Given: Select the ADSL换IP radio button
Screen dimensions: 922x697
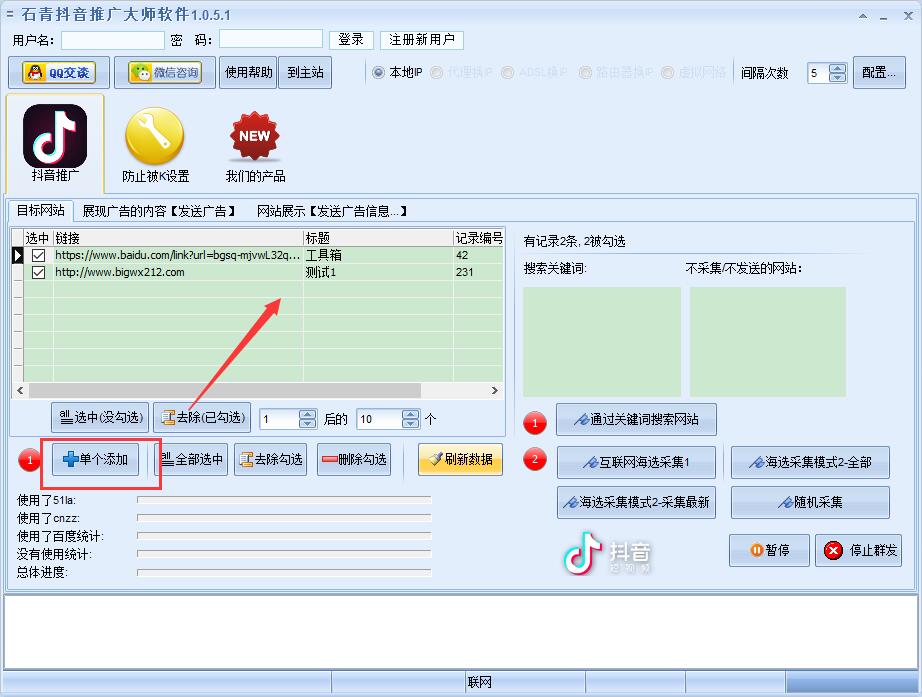Looking at the screenshot, I should click(507, 72).
